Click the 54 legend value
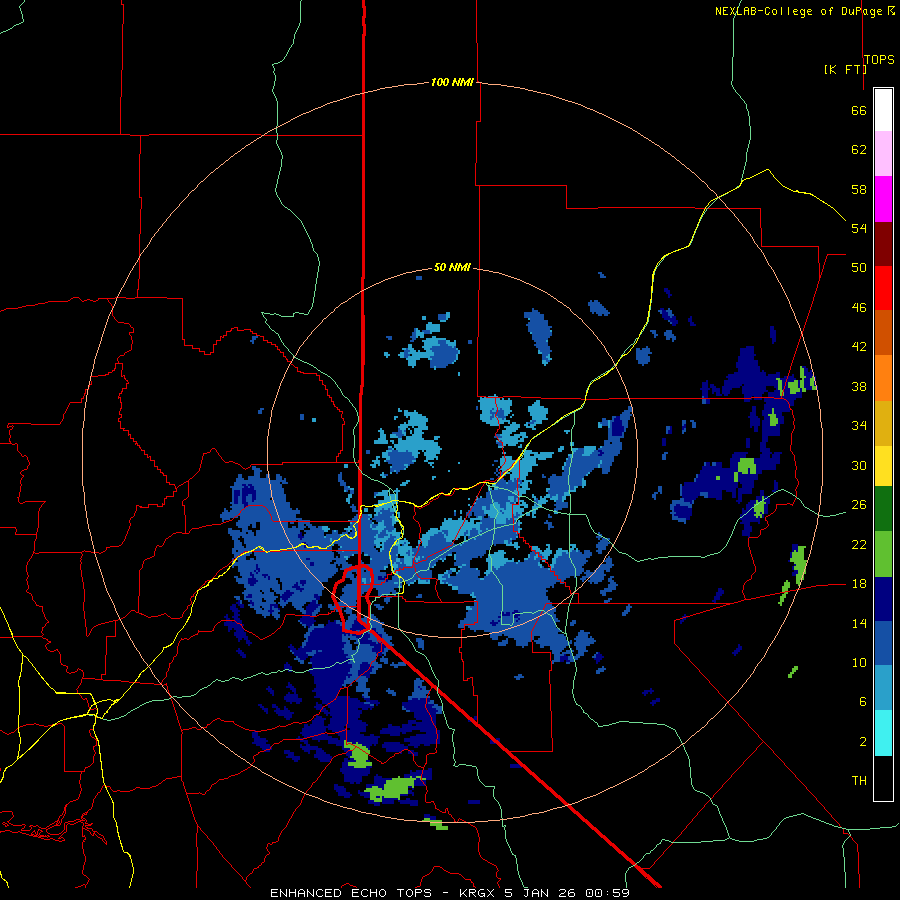 (859, 228)
